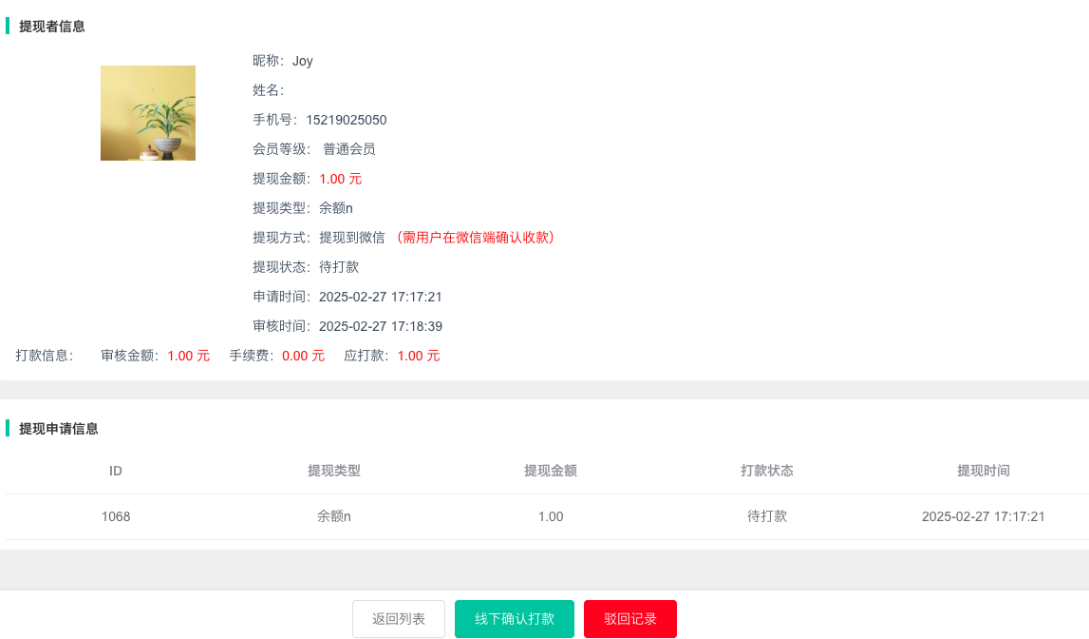Click the 提现金额 table column header
This screenshot has width=1089, height=639.
(x=550, y=471)
